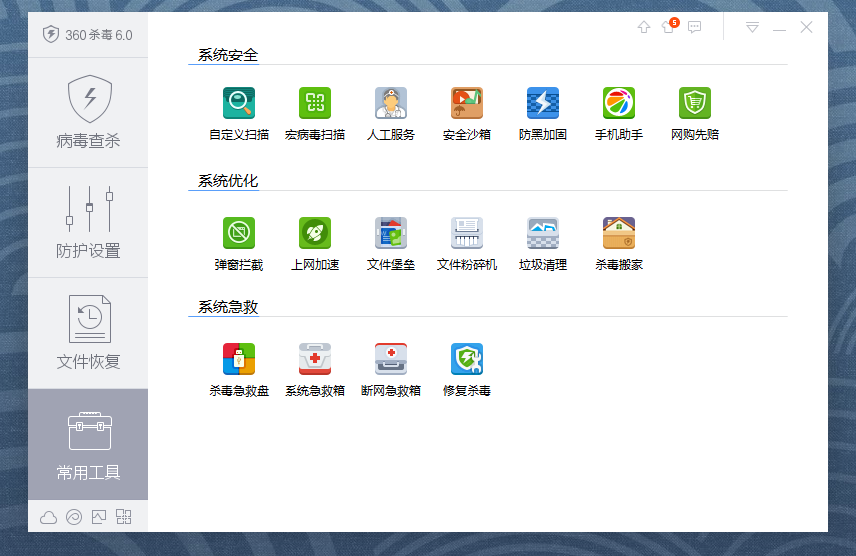Click the 系统急救 section heading

(228, 307)
